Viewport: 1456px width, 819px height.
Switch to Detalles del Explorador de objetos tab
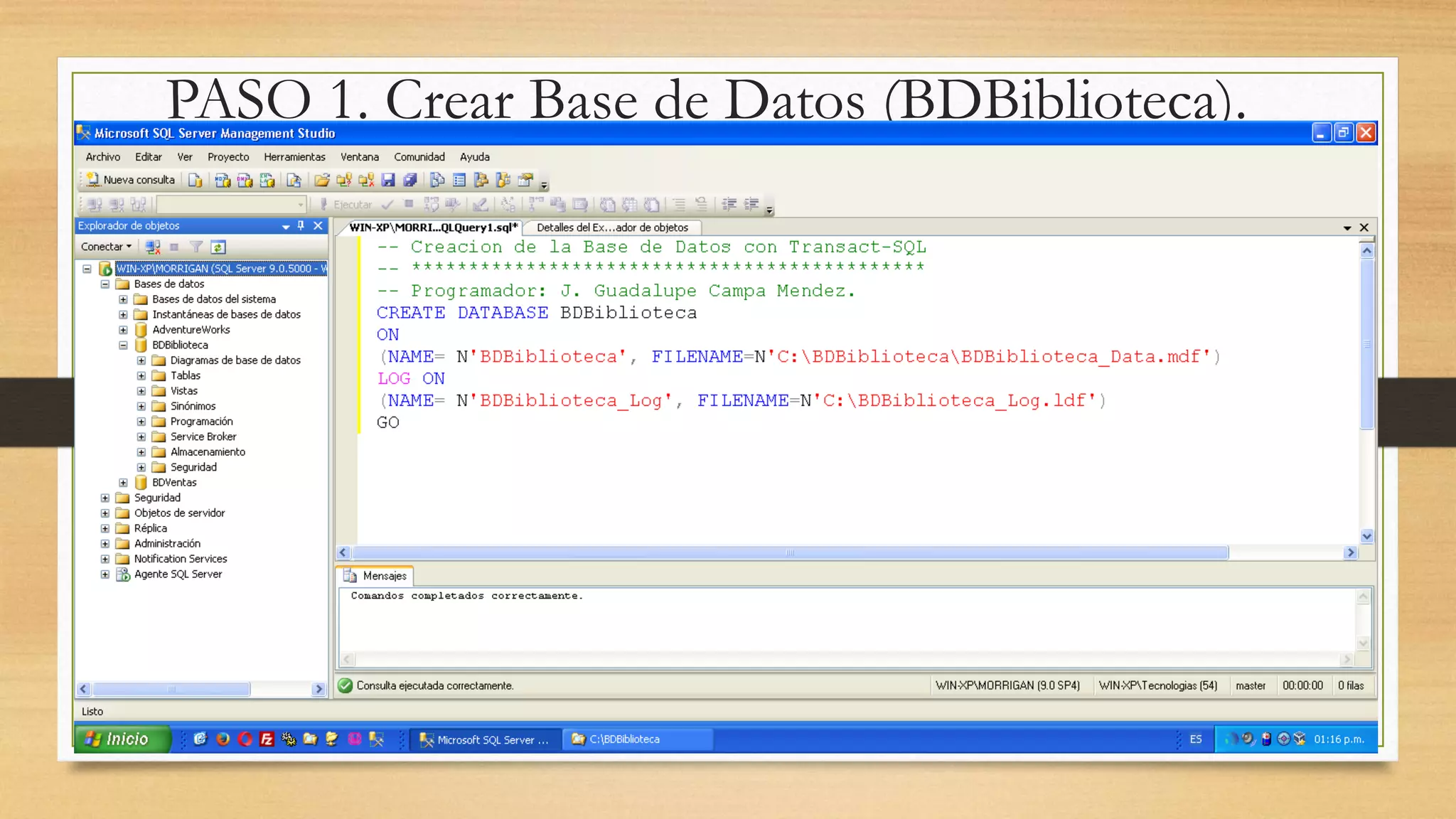612,227
